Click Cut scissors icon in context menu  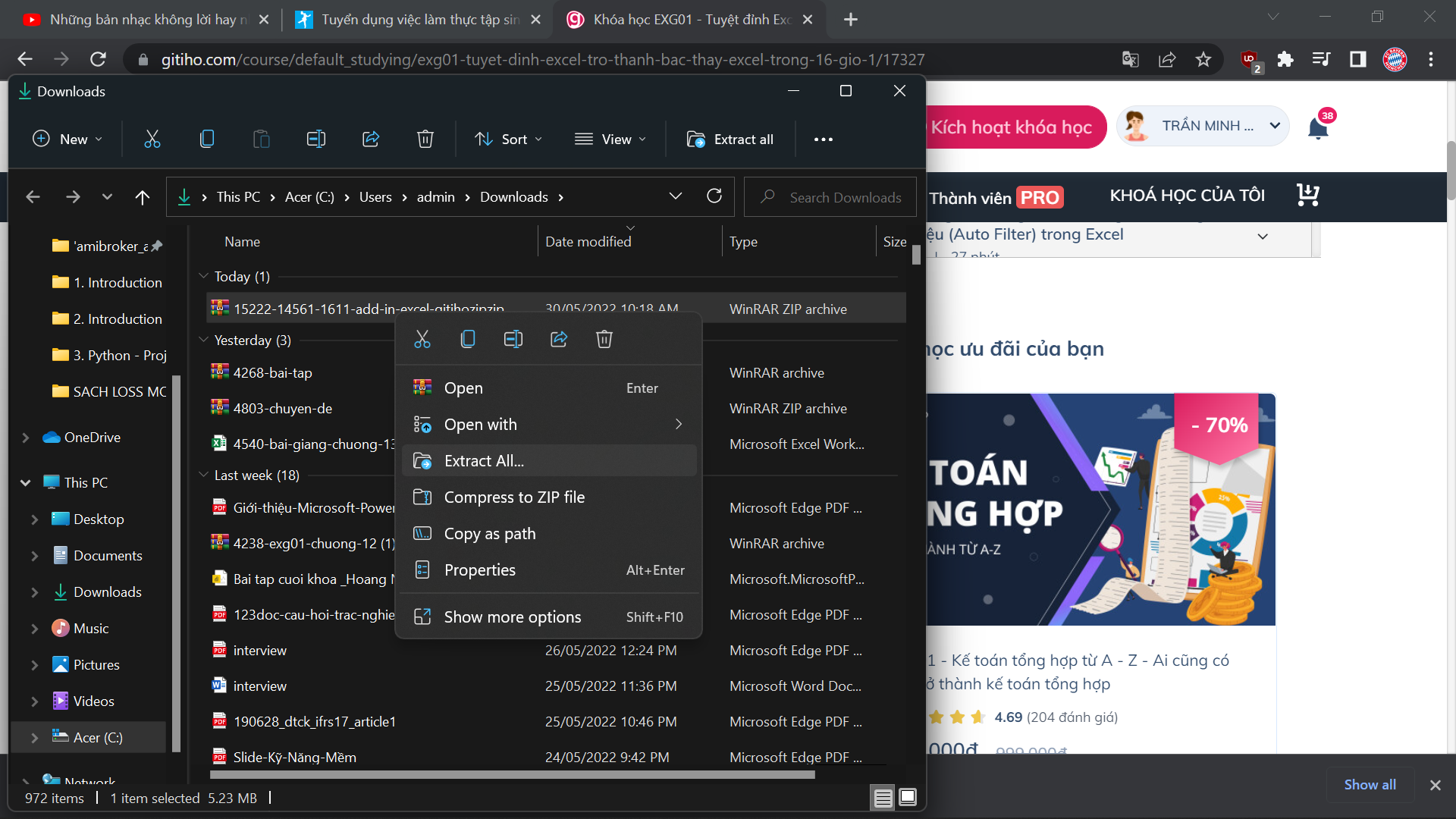[422, 339]
